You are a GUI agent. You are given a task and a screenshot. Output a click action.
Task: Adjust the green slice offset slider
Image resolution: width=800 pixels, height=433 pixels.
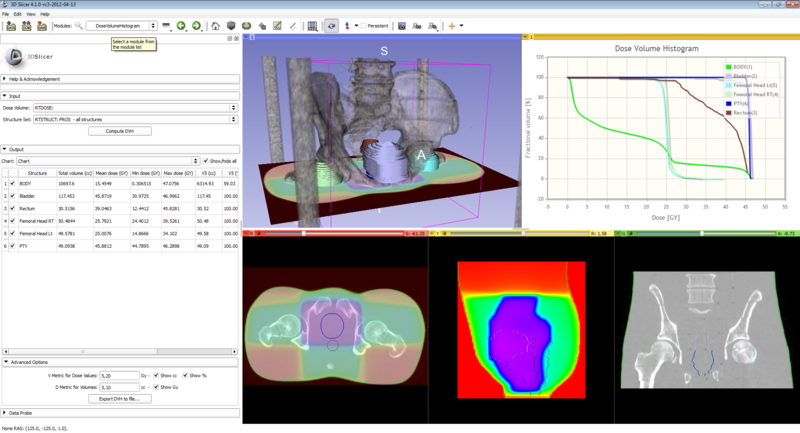pos(706,234)
